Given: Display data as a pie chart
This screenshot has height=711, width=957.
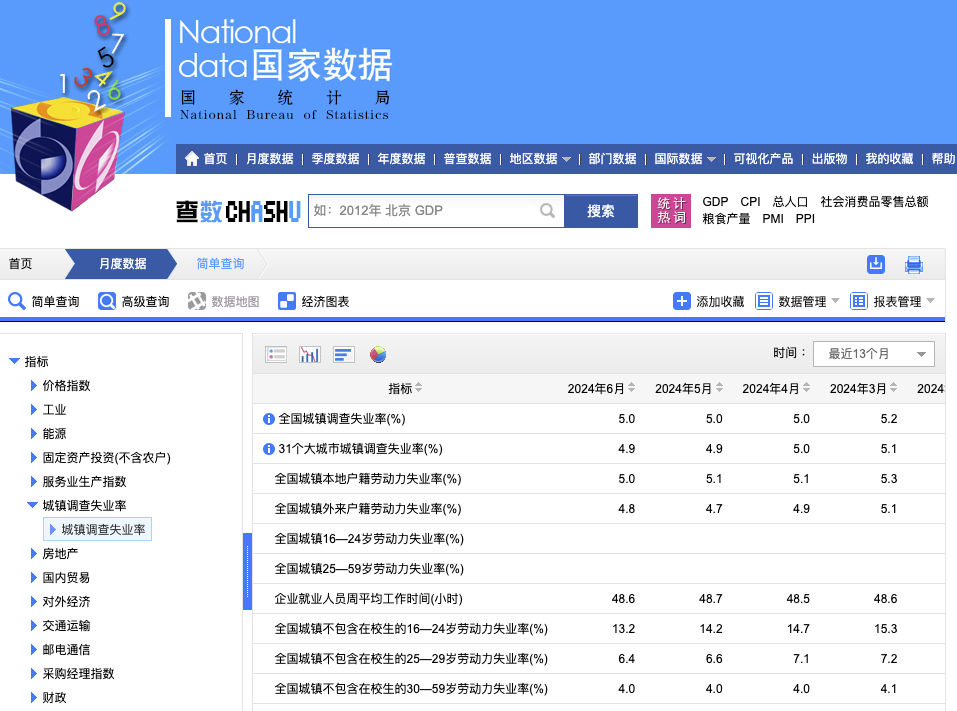Looking at the screenshot, I should pos(377,354).
